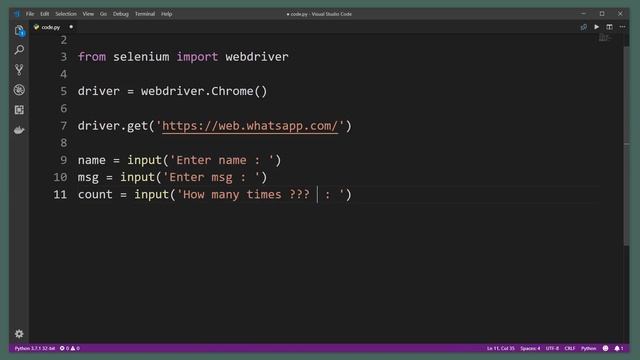640x360 pixels.
Task: Open the View menu
Action: pos(88,14)
